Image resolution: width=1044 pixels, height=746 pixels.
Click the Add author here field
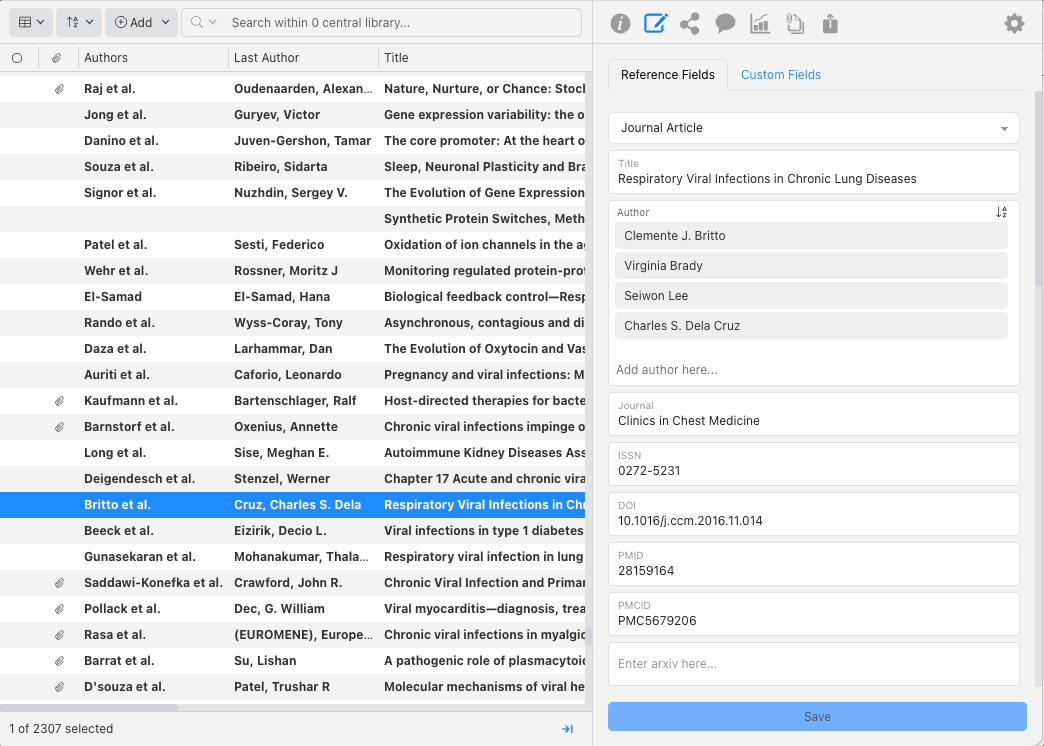tap(813, 370)
